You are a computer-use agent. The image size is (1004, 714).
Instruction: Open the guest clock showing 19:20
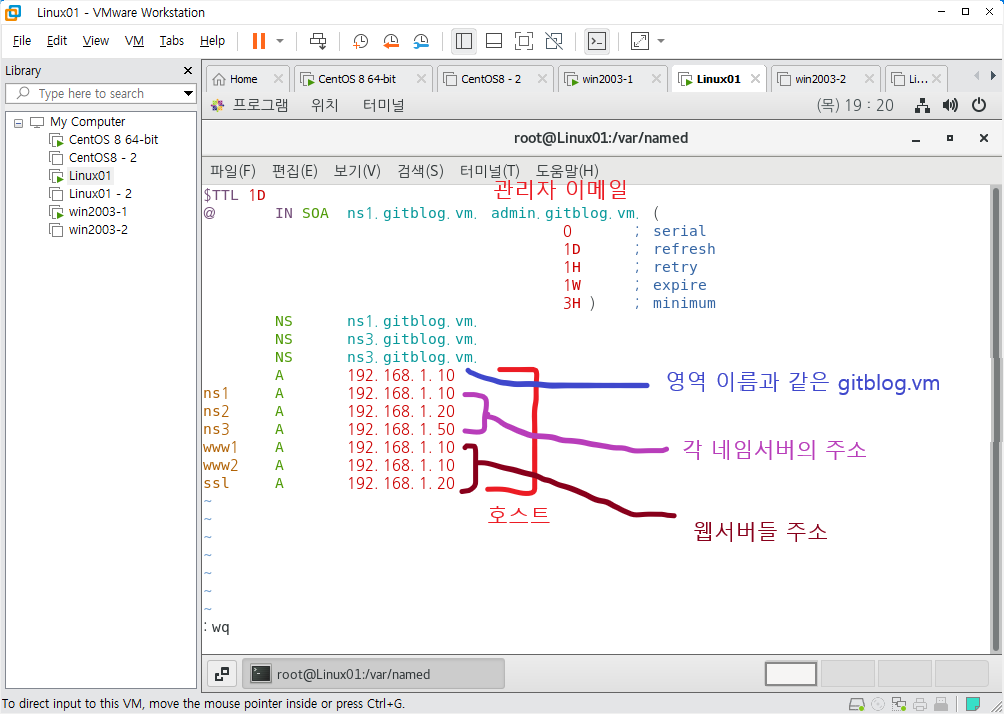pyautogui.click(x=855, y=105)
